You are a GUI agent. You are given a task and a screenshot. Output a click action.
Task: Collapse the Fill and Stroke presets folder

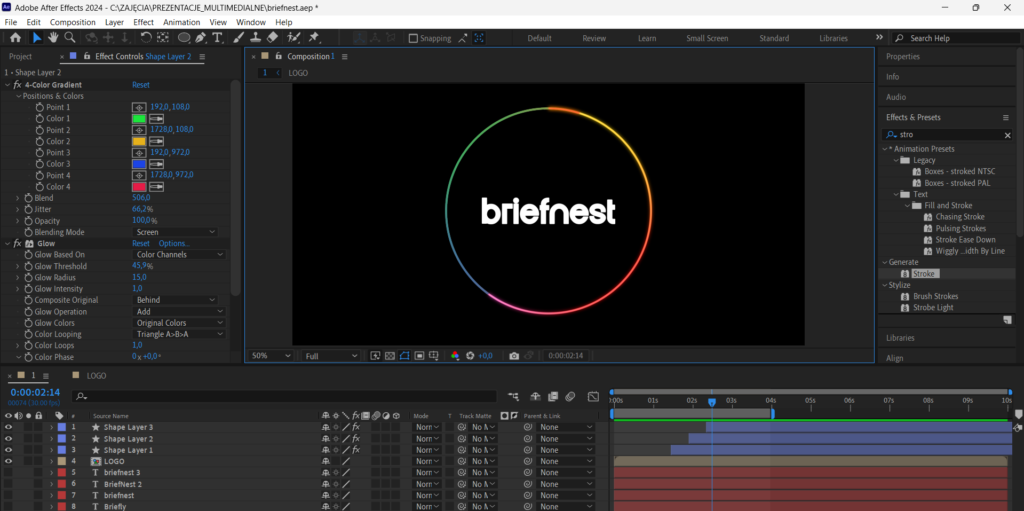(x=907, y=205)
